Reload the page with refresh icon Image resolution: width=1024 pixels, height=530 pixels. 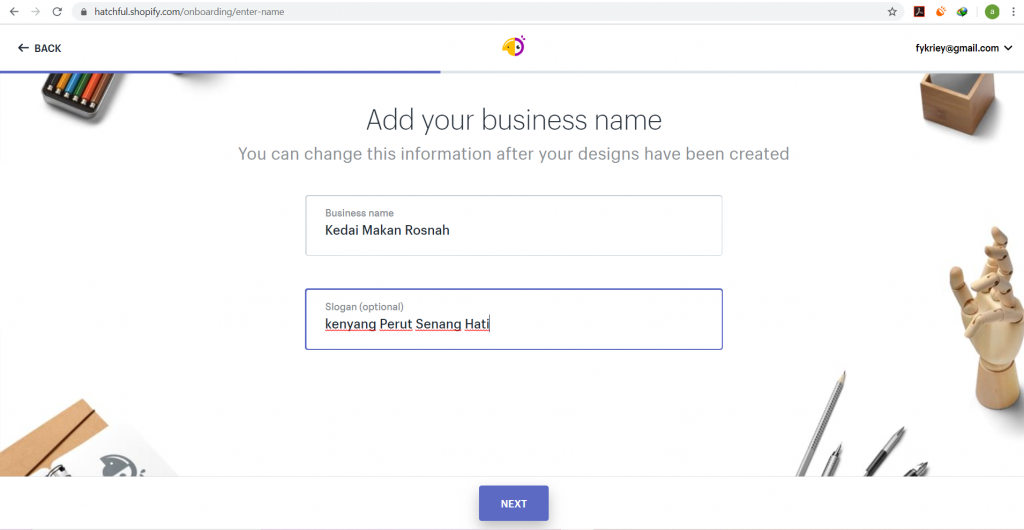coord(57,12)
